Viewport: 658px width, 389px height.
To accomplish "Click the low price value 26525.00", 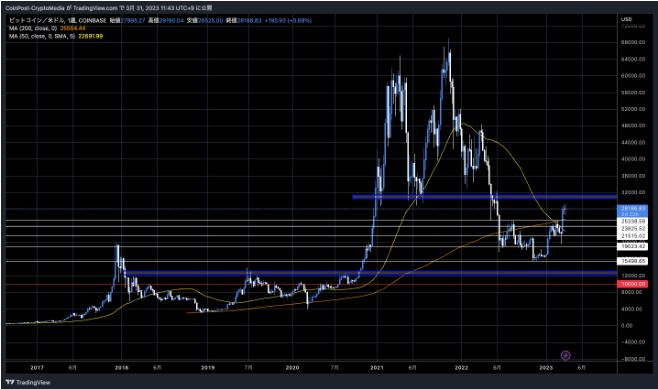I will [210, 20].
